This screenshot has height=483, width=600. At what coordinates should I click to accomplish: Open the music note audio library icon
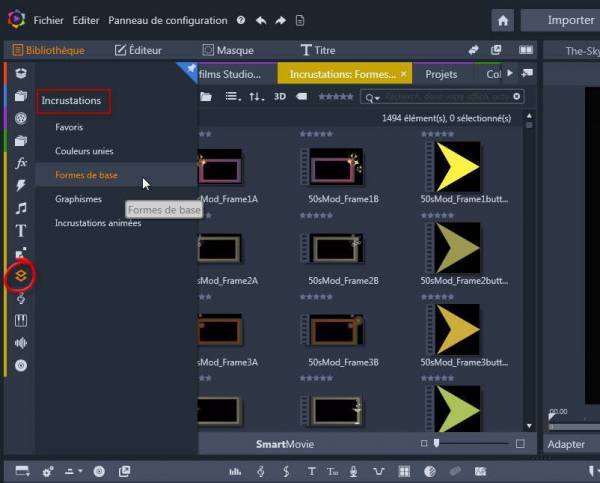[21, 208]
